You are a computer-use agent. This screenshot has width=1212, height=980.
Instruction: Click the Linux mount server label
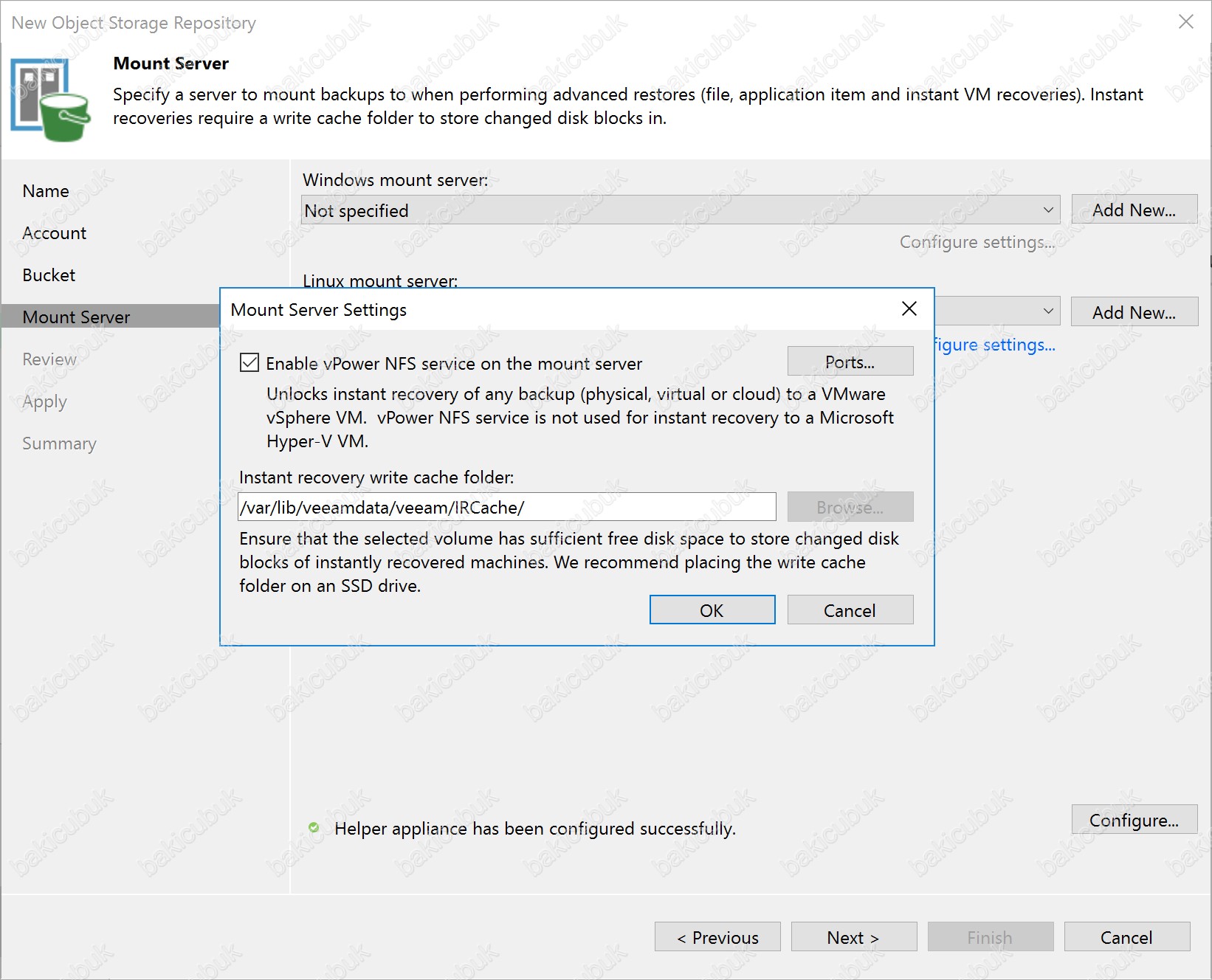point(380,280)
